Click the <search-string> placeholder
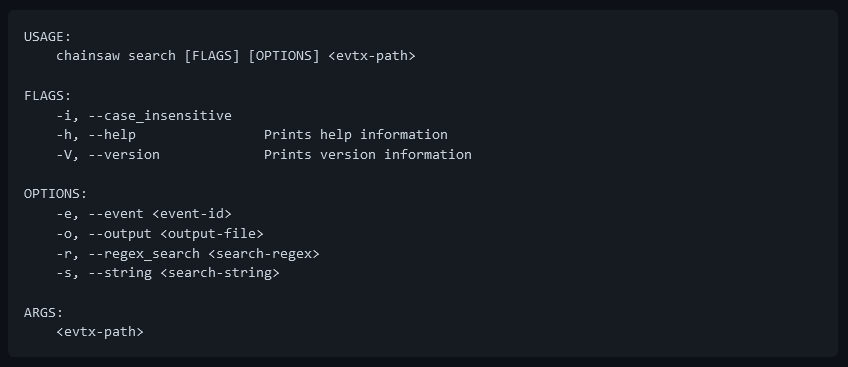The image size is (848, 367). [220, 273]
